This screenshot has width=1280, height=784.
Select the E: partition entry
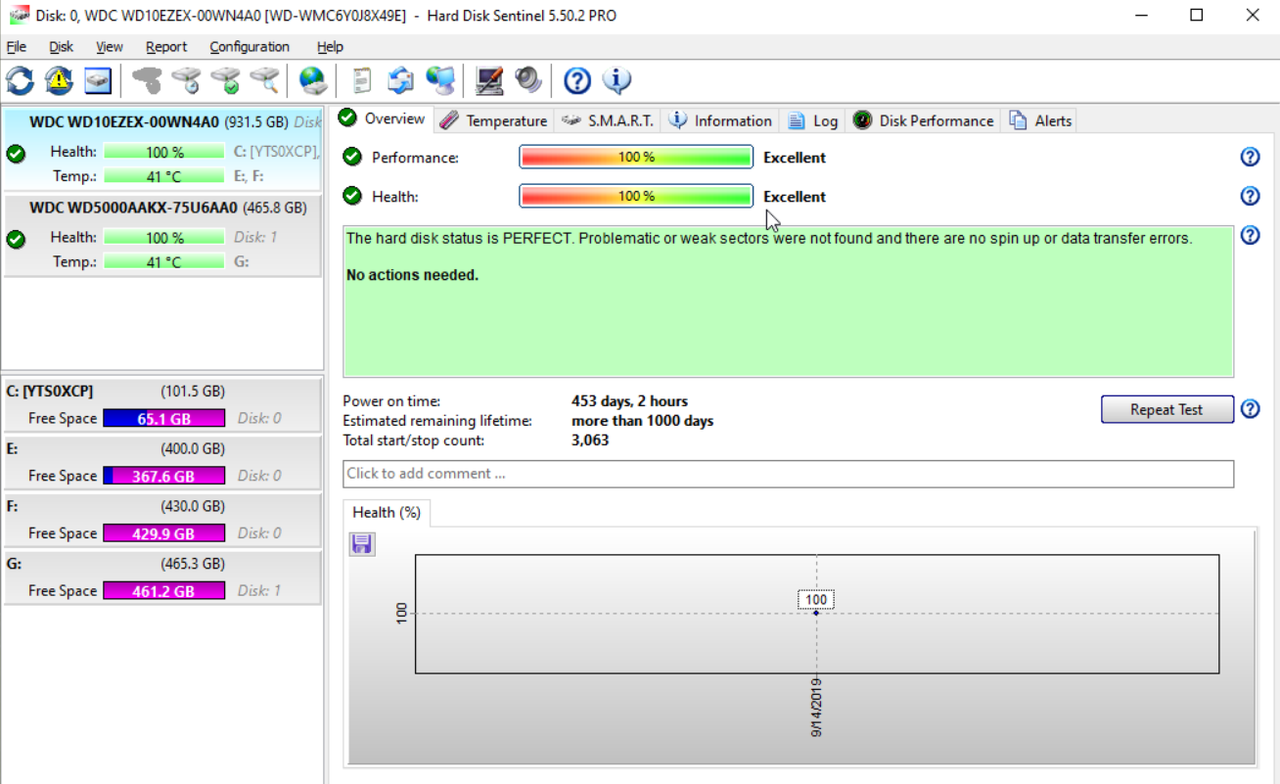click(x=162, y=462)
